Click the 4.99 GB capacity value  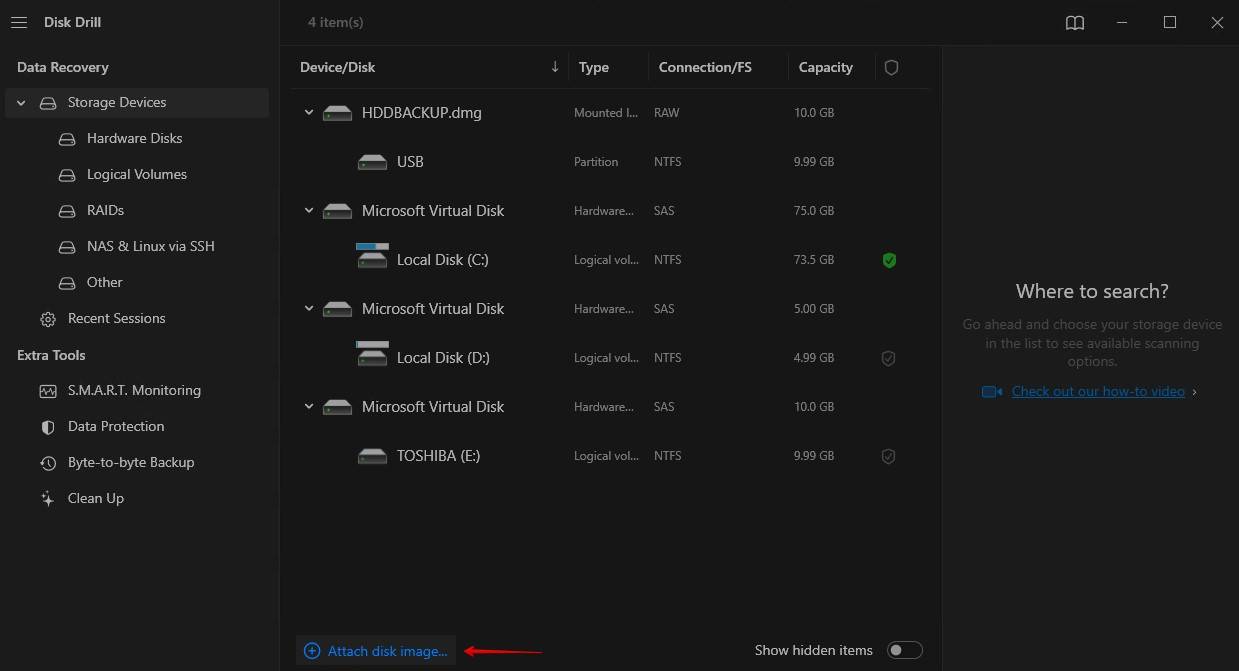coord(814,358)
